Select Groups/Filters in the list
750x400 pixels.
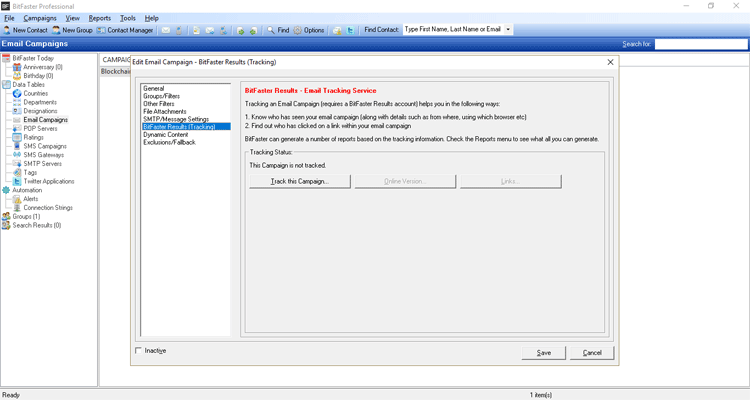click(x=161, y=96)
